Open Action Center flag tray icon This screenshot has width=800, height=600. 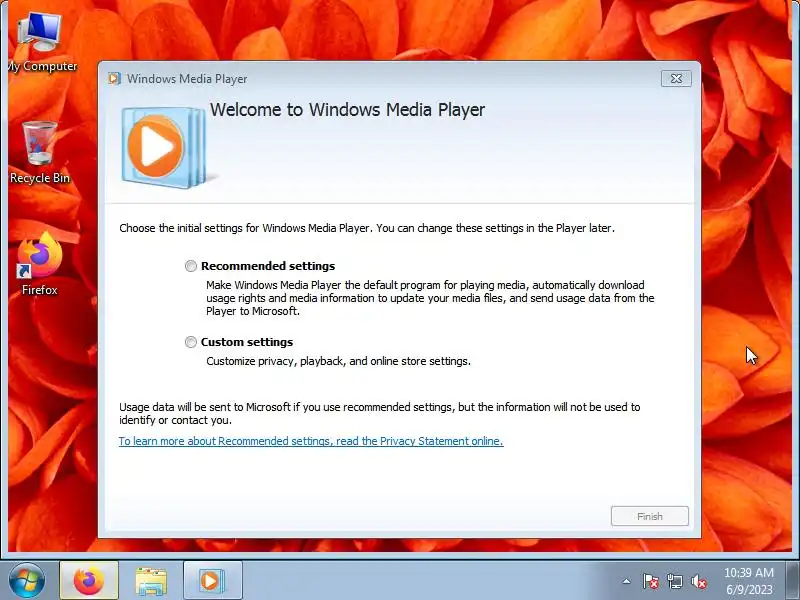pos(650,581)
